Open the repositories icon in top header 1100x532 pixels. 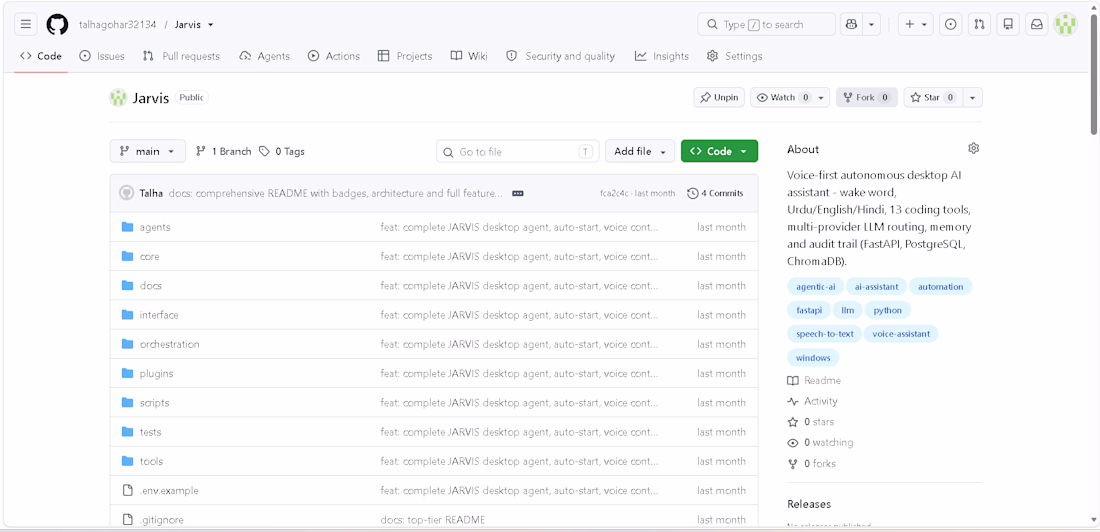[x=1008, y=25]
